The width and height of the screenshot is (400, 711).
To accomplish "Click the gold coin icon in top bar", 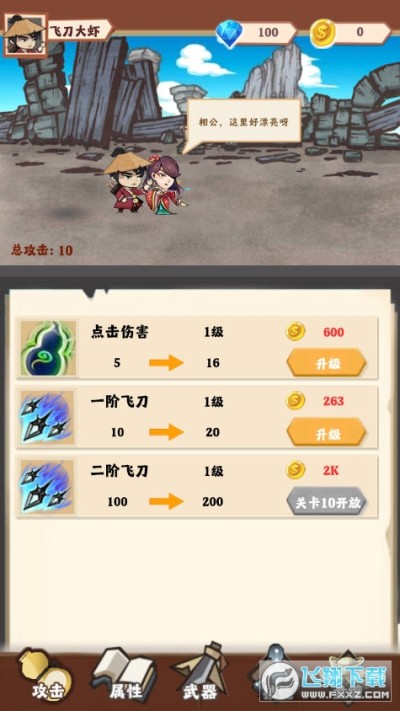I will 322,33.
